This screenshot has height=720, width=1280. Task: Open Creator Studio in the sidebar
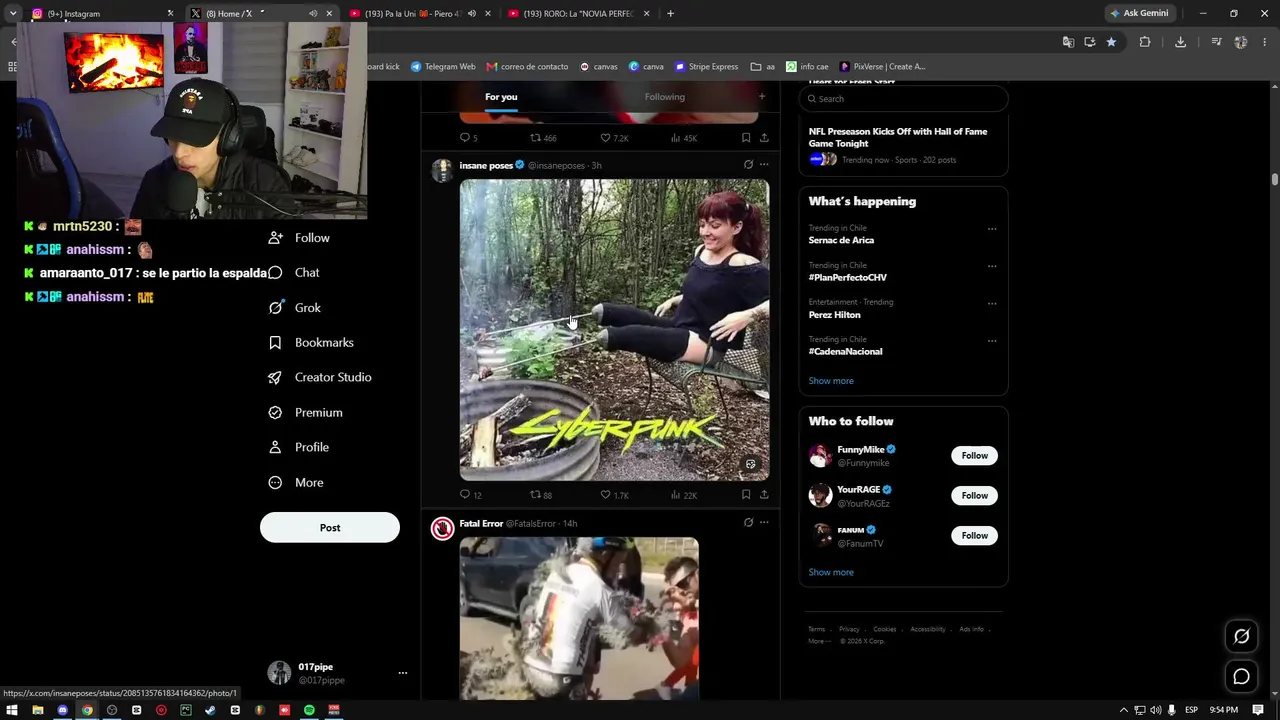320,377
